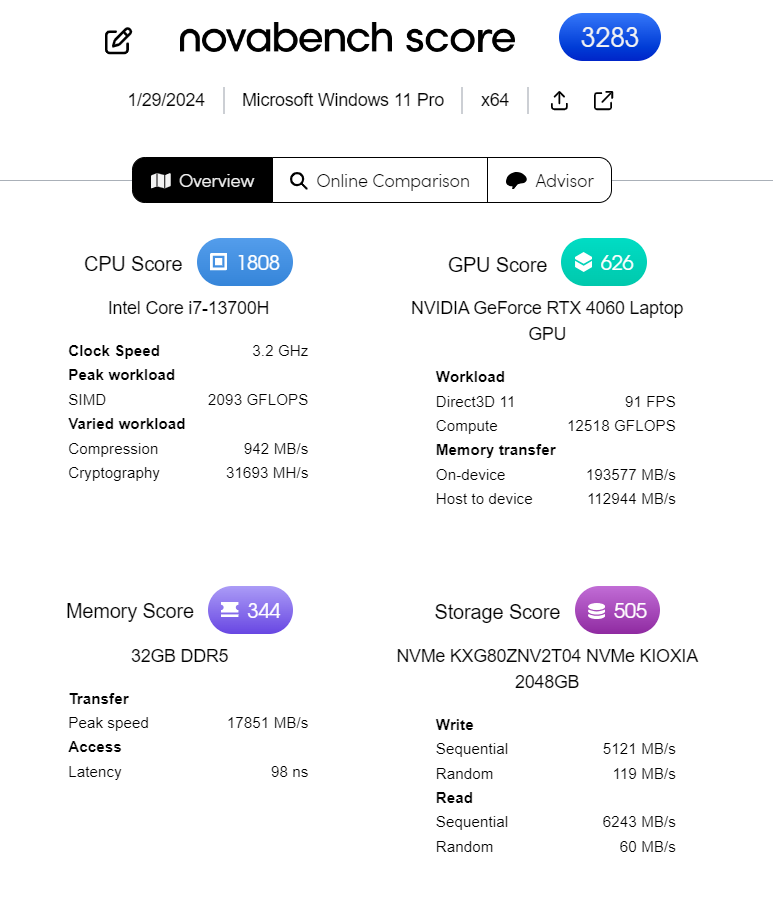
Task: Click the speech bubble Advisor icon
Action: (516, 181)
